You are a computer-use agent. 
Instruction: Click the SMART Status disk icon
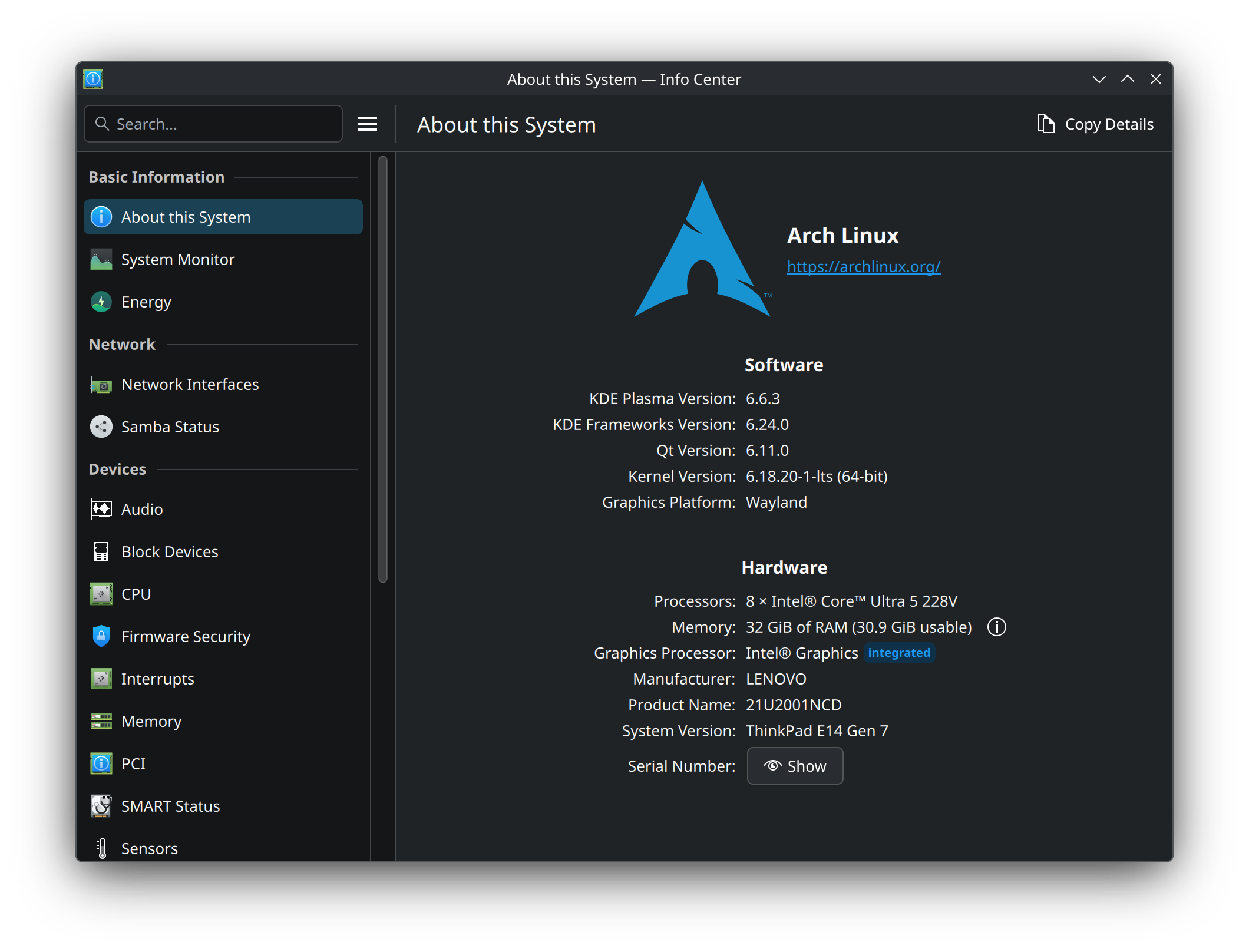[x=101, y=806]
